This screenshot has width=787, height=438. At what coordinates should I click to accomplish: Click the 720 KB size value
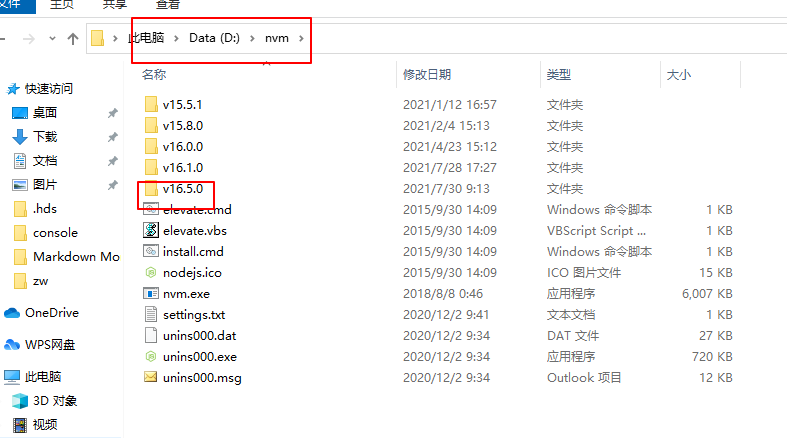712,357
